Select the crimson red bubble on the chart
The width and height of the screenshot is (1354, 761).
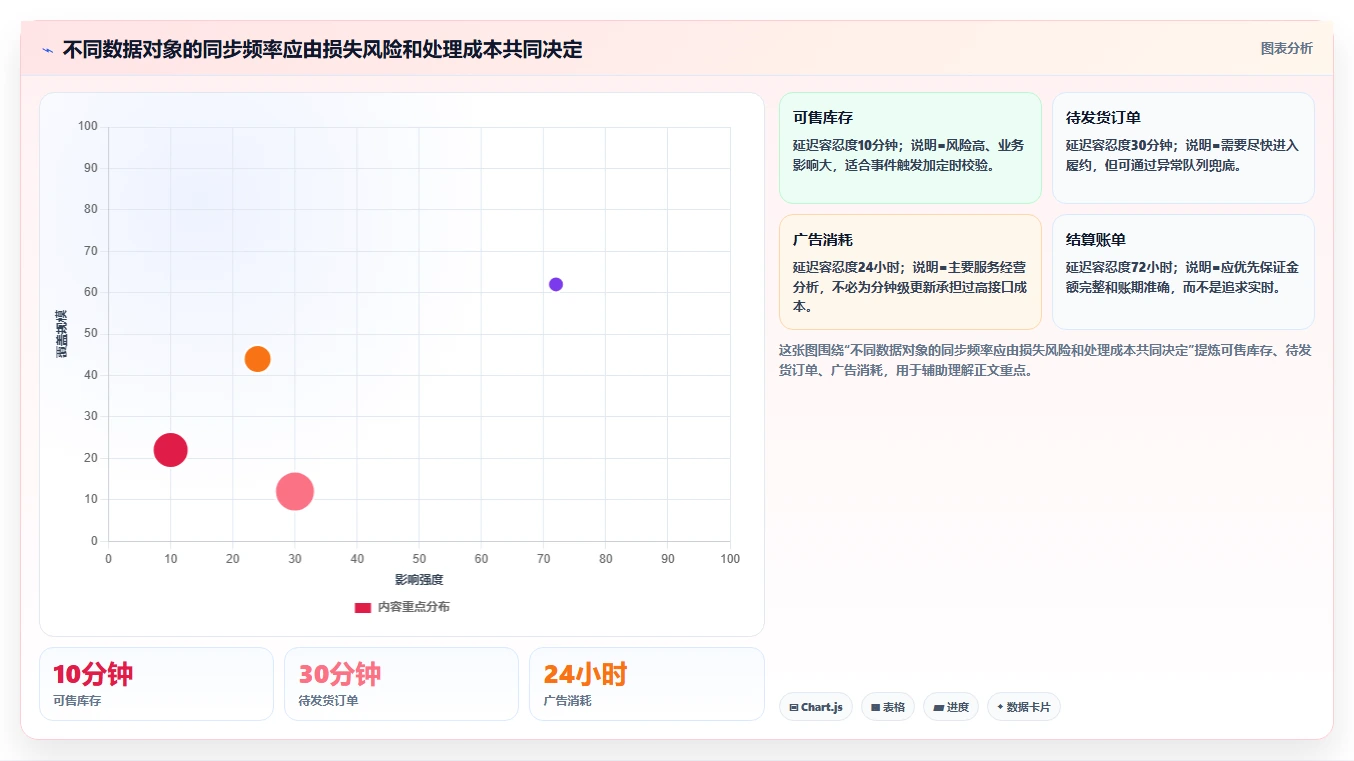point(170,450)
